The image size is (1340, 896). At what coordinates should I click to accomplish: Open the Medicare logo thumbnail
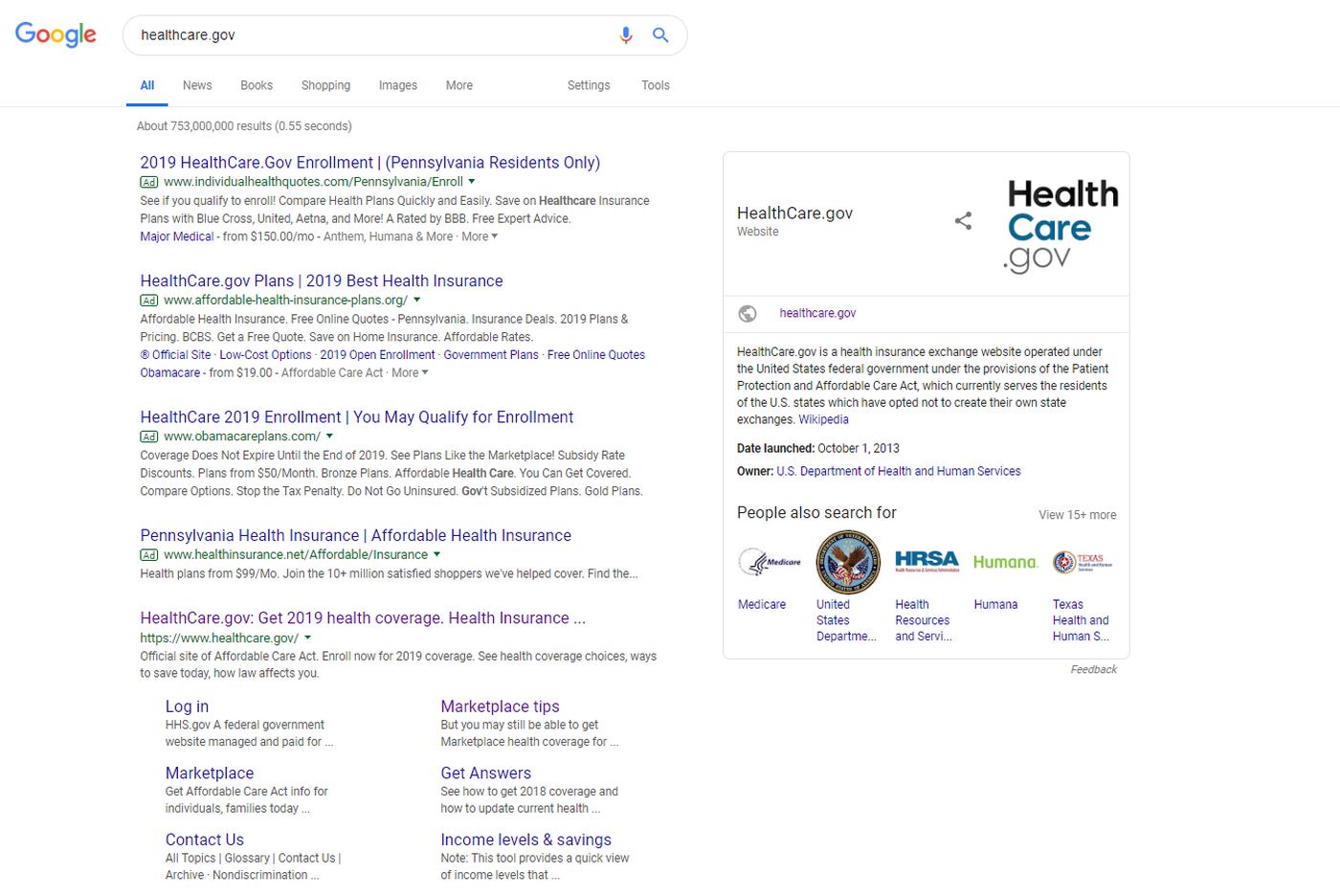coord(770,562)
